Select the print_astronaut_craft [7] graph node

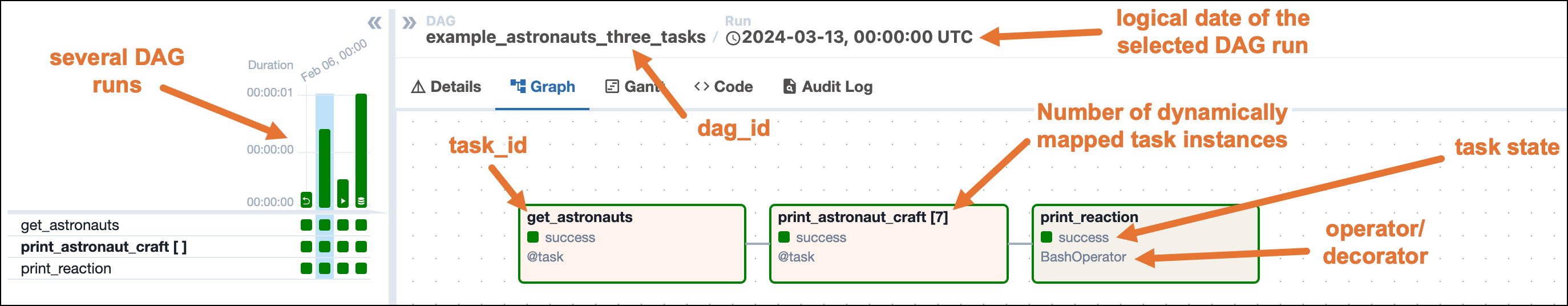[888, 244]
